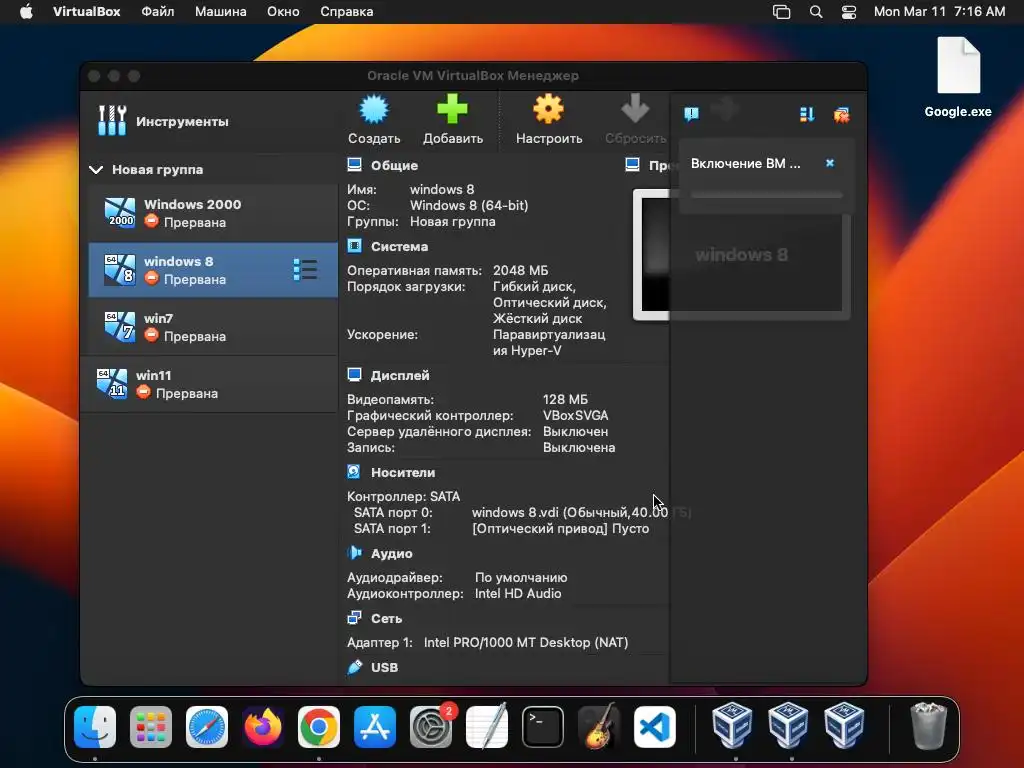Click the clear notifications icon

[841, 116]
